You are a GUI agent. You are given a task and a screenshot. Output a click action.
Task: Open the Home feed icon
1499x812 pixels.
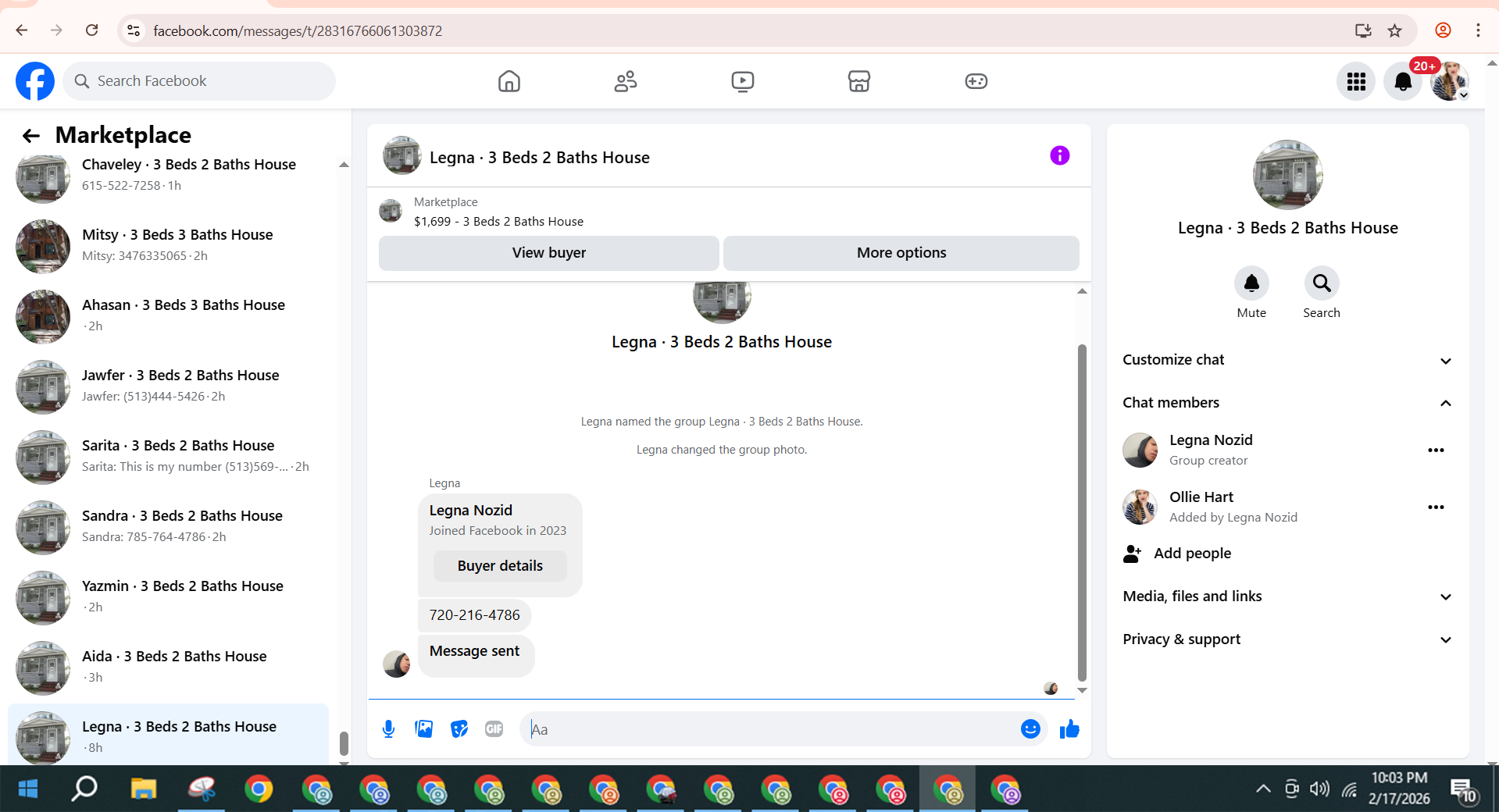509,81
